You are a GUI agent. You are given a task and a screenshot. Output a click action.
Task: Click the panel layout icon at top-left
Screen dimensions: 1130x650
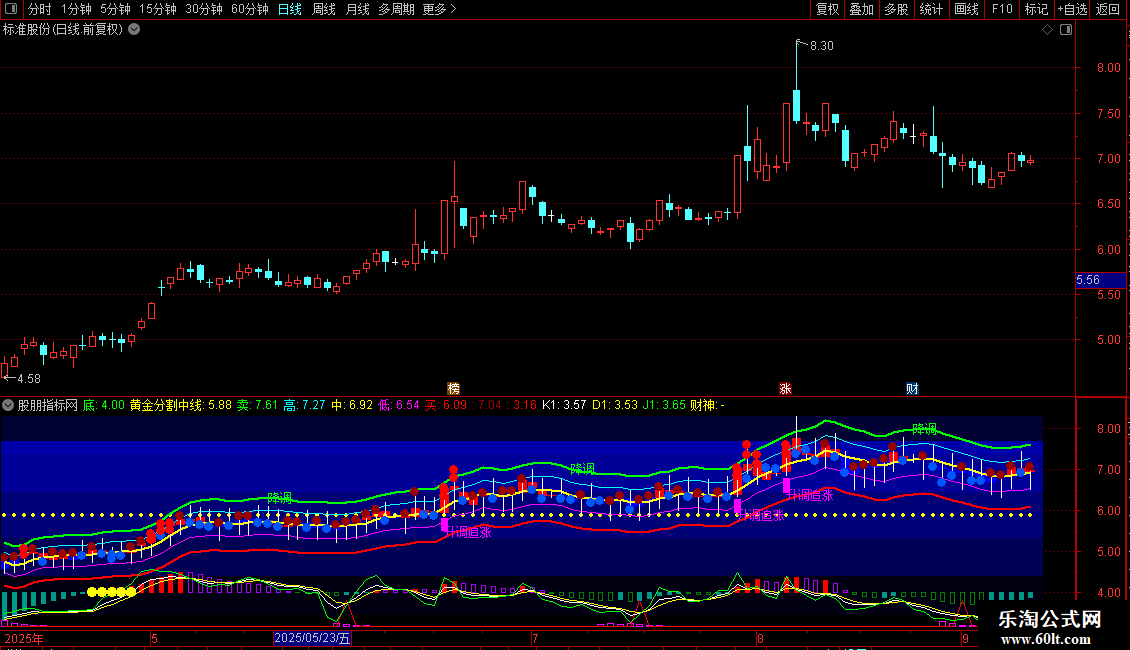pos(11,9)
